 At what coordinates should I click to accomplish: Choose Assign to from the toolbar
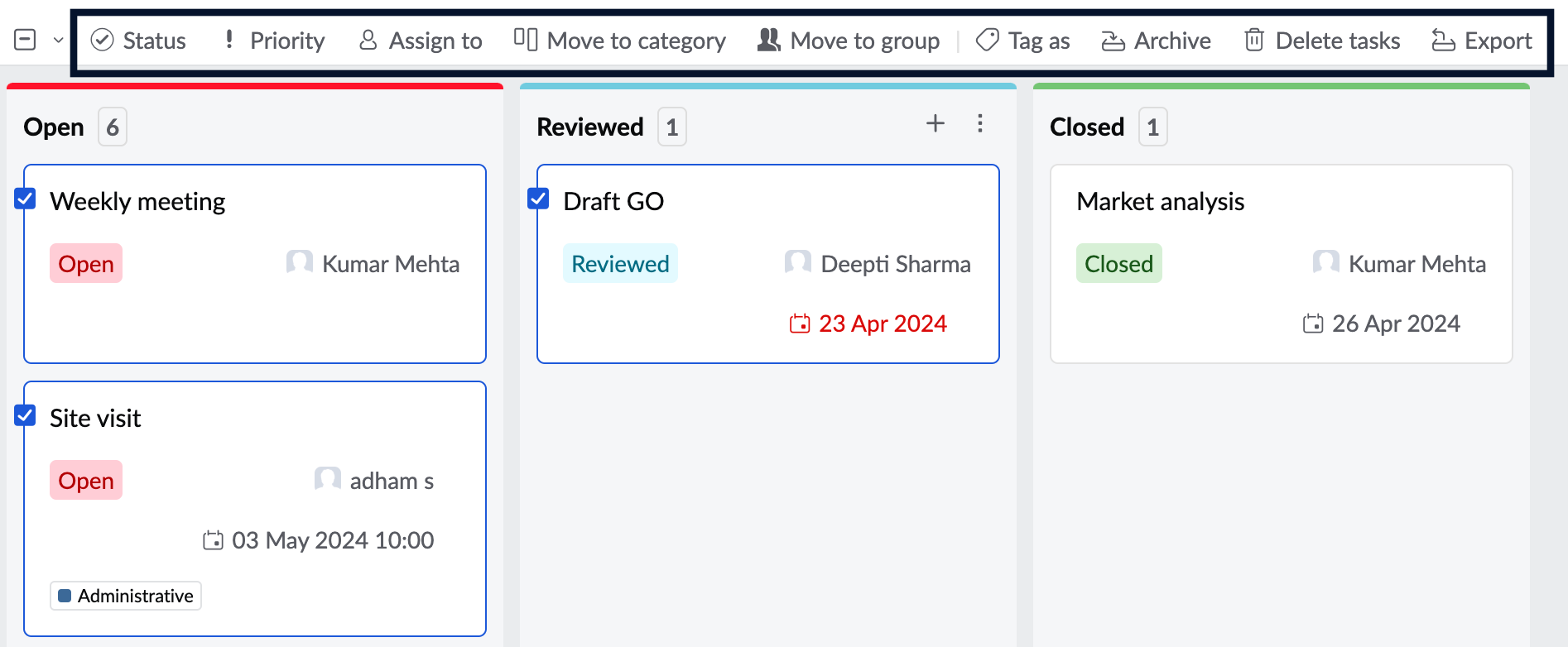pos(421,41)
